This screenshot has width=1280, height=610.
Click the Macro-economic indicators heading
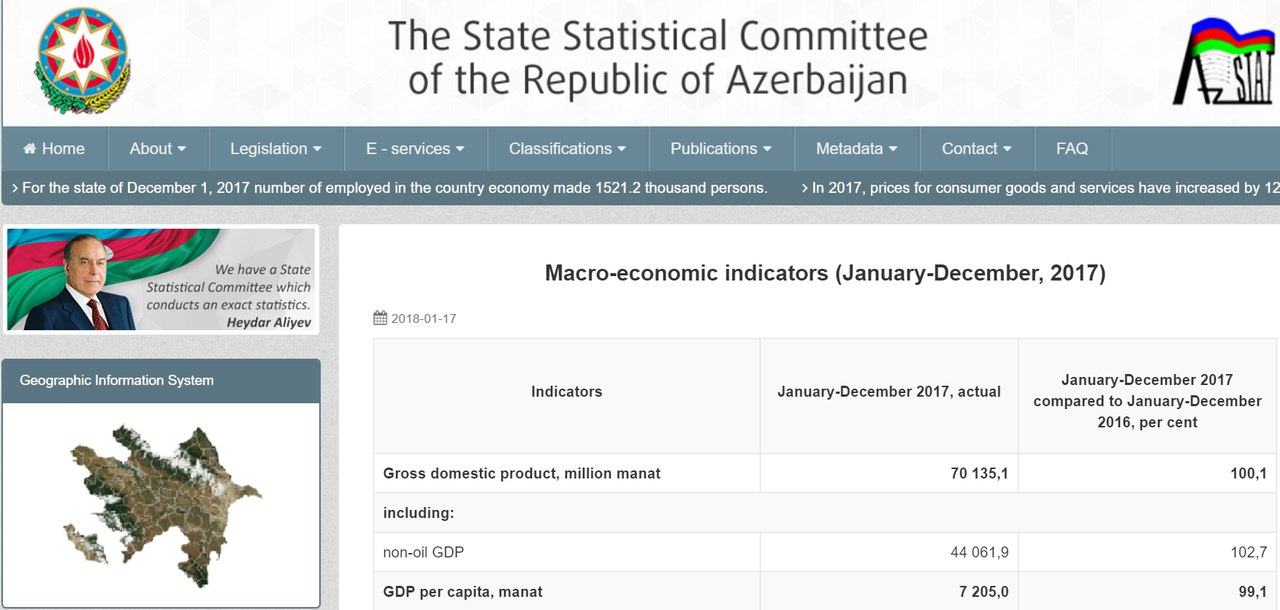[825, 273]
